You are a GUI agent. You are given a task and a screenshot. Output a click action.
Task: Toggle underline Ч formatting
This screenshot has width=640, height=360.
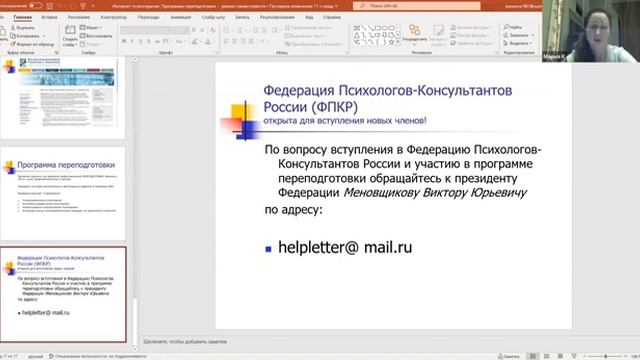point(140,41)
